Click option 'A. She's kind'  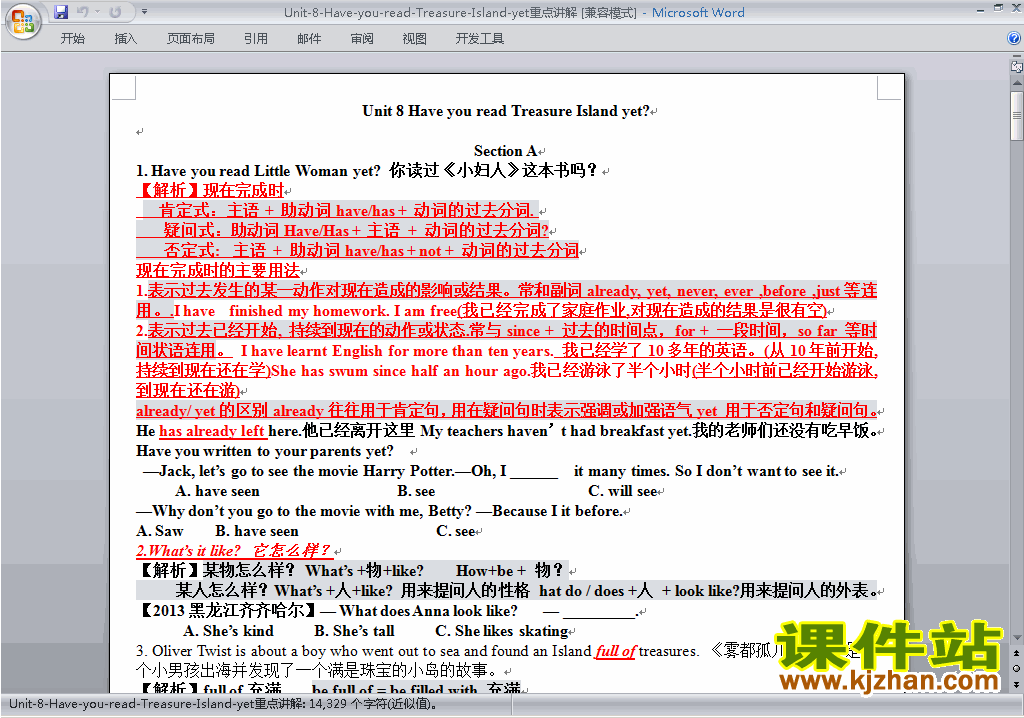pyautogui.click(x=228, y=631)
